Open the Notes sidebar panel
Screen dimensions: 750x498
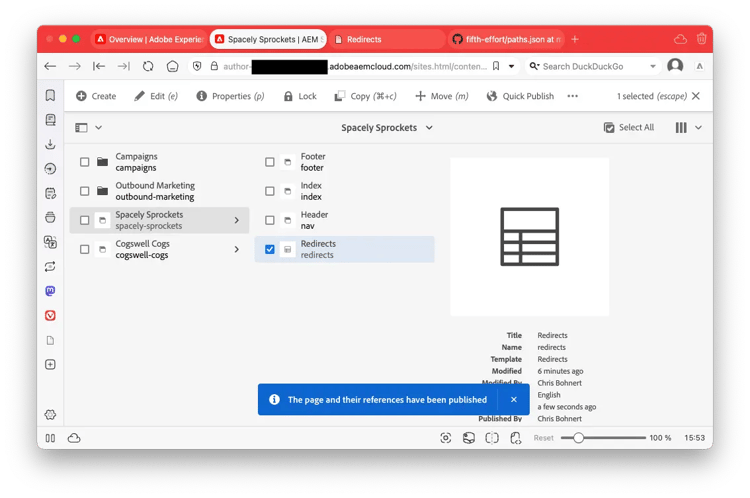coord(50,193)
